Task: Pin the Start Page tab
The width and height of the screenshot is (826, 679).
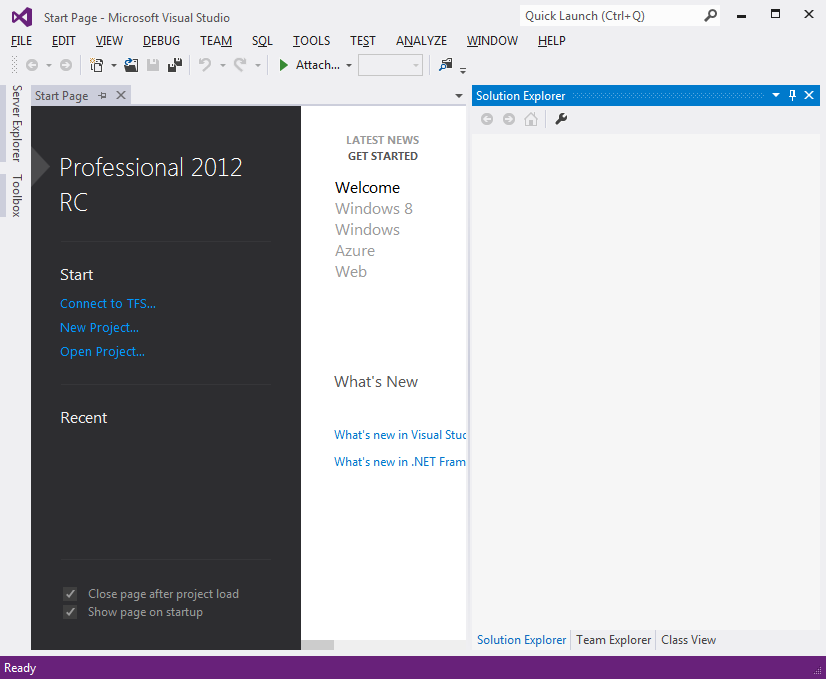Action: (x=103, y=96)
